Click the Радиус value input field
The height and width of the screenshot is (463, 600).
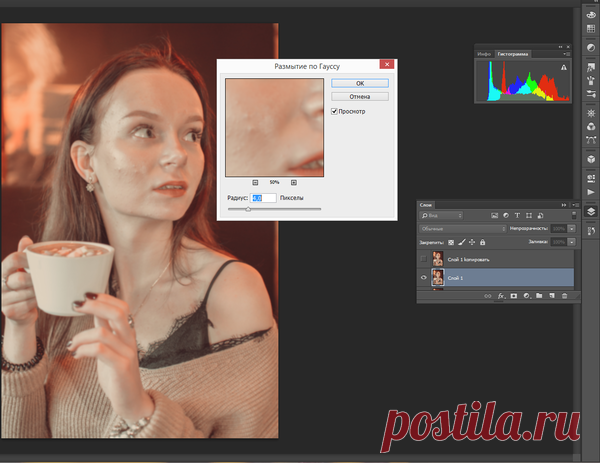pos(263,198)
